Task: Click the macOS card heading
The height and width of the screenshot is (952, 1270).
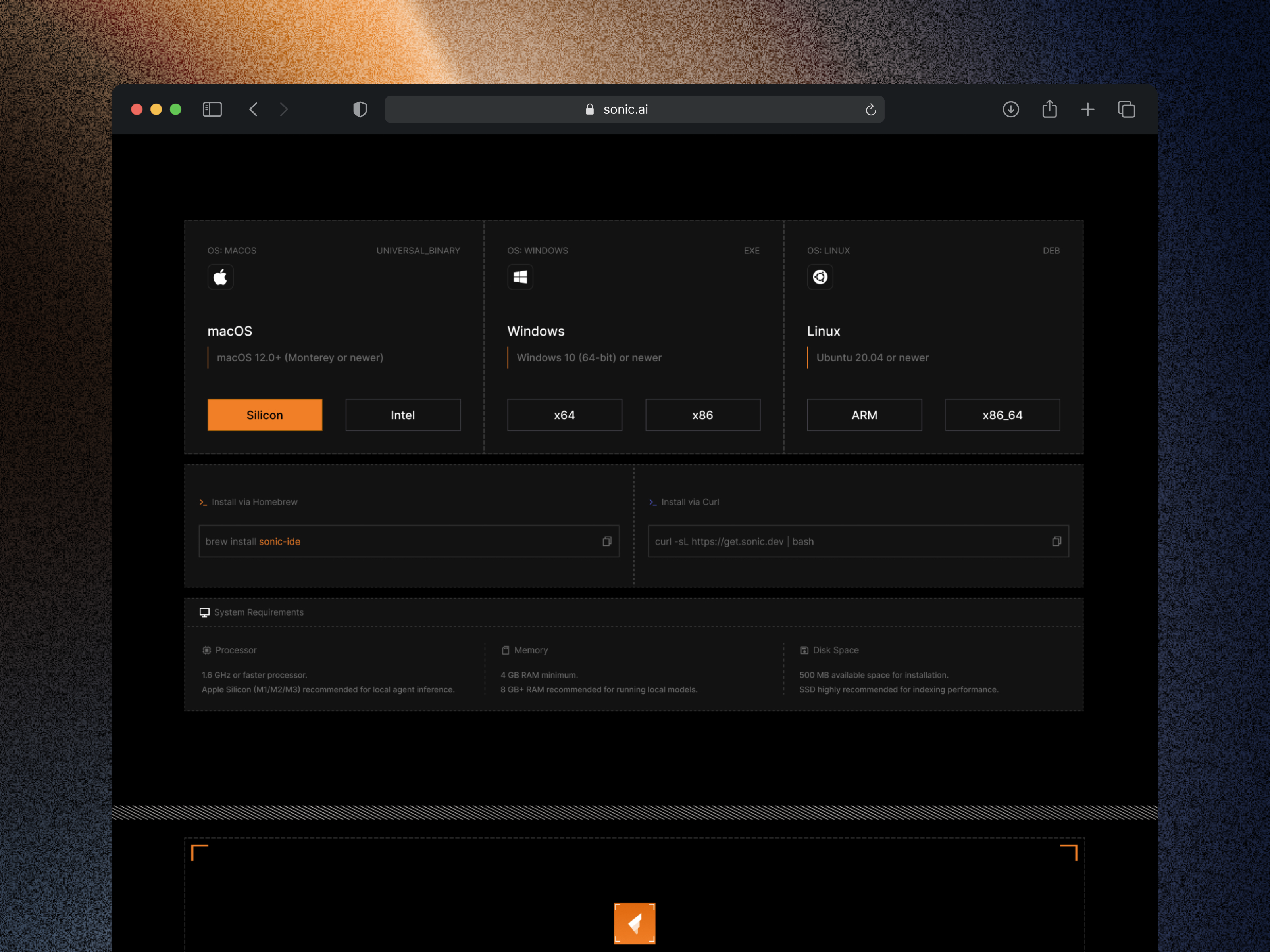Action: 230,331
